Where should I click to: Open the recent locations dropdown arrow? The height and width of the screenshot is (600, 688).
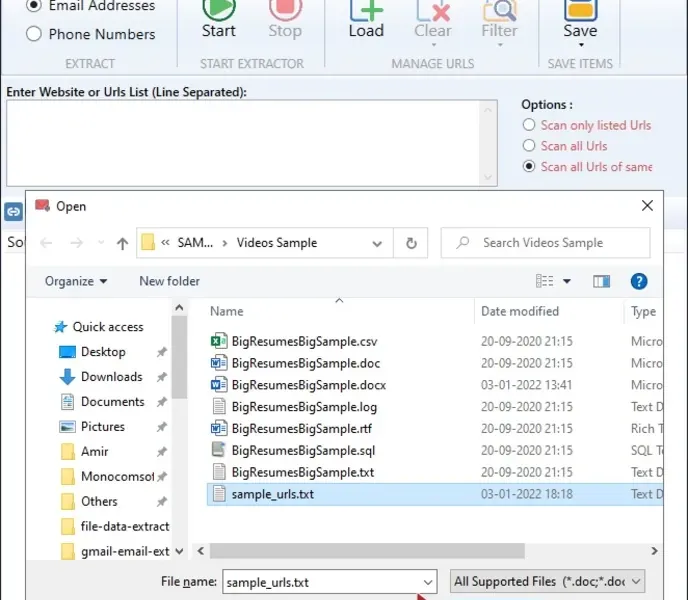click(x=101, y=243)
